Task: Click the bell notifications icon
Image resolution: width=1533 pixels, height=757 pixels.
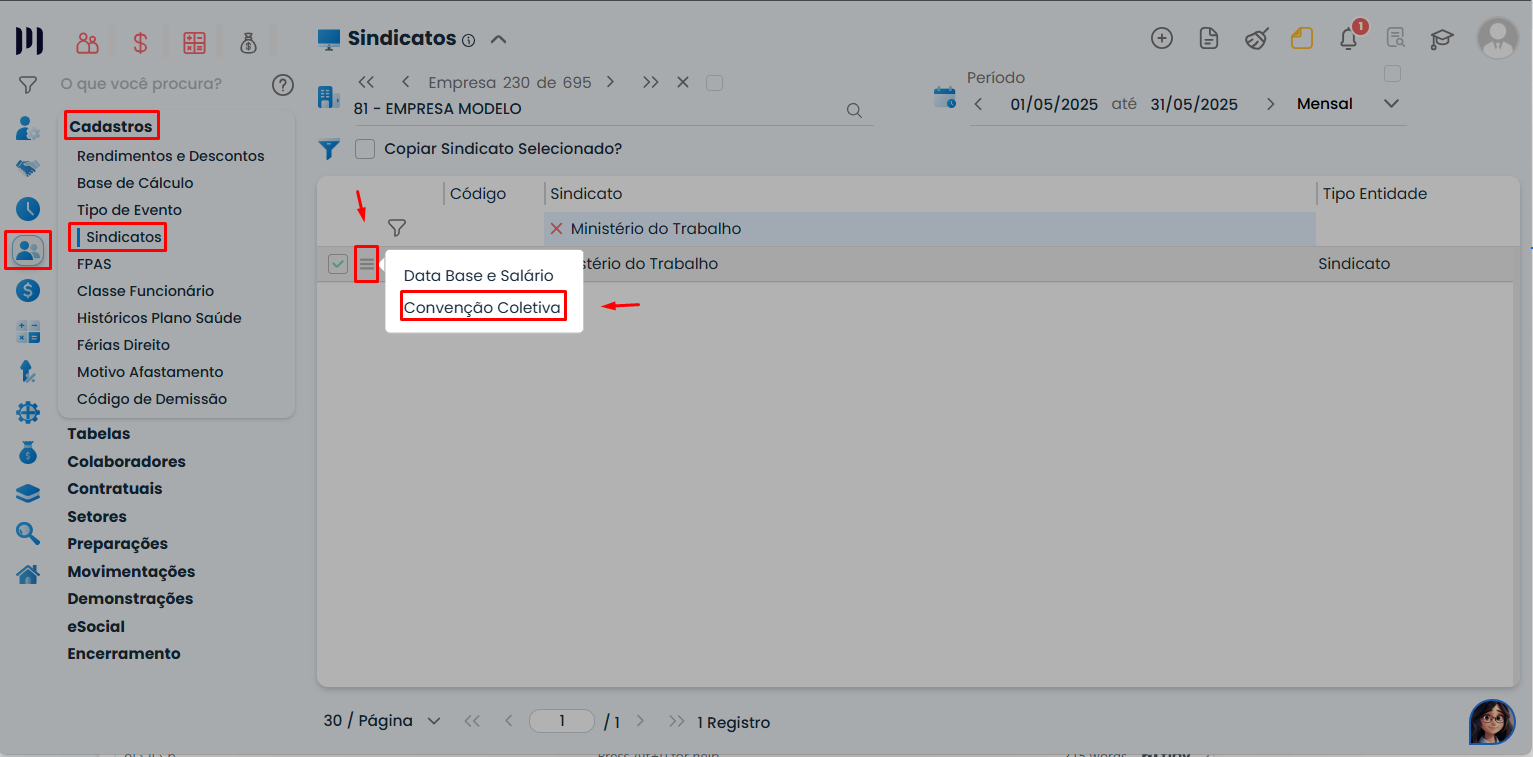Action: [x=1348, y=39]
